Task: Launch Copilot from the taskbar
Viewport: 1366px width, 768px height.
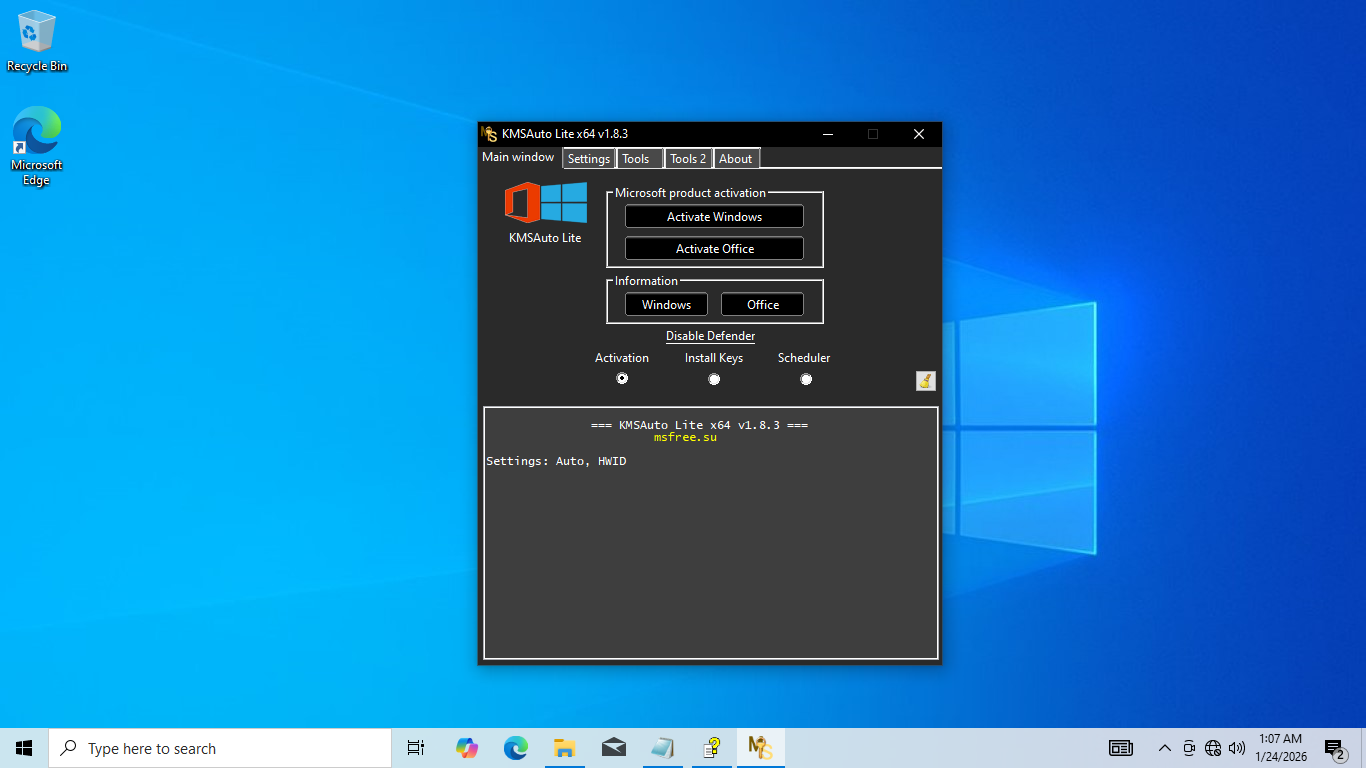Action: click(466, 748)
